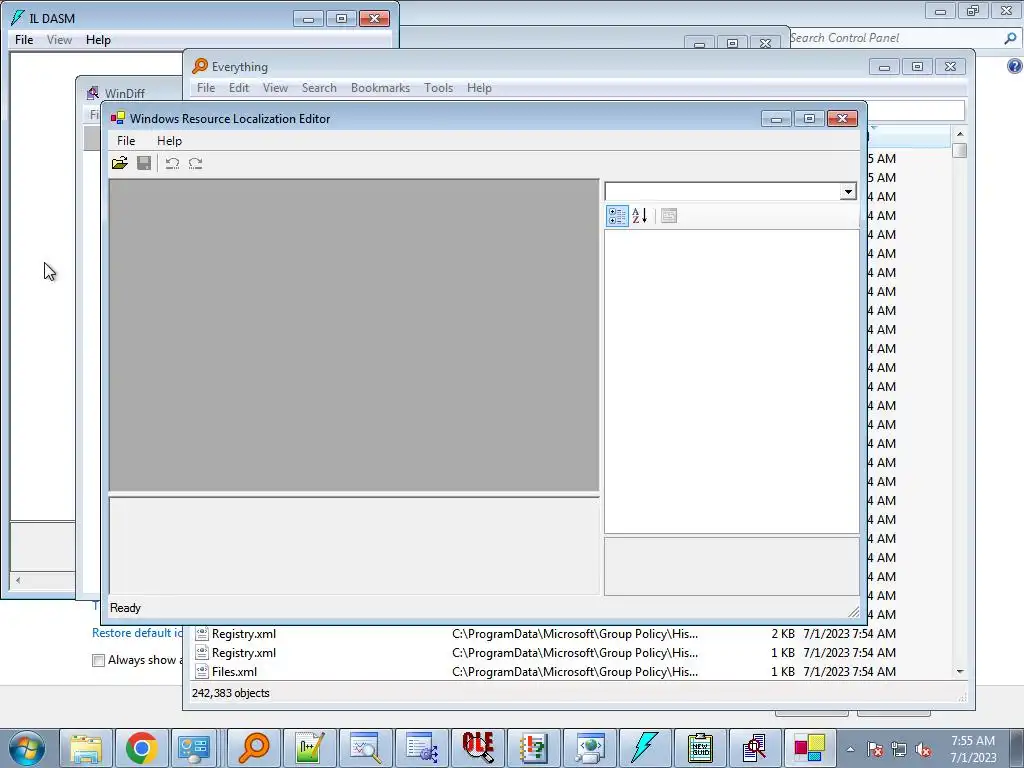Click the network tray icon

(899, 750)
